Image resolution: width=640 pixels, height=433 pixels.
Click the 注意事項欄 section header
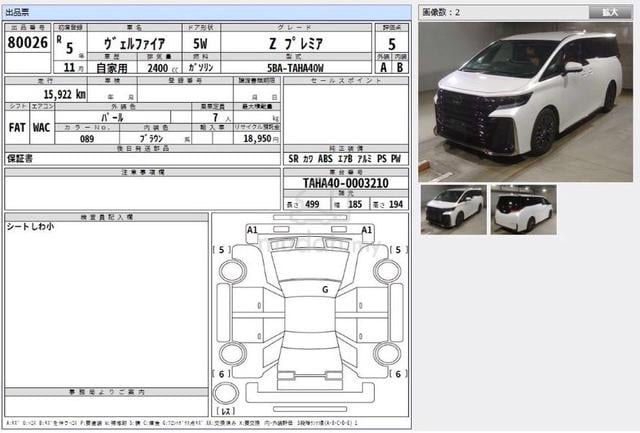tap(142, 173)
